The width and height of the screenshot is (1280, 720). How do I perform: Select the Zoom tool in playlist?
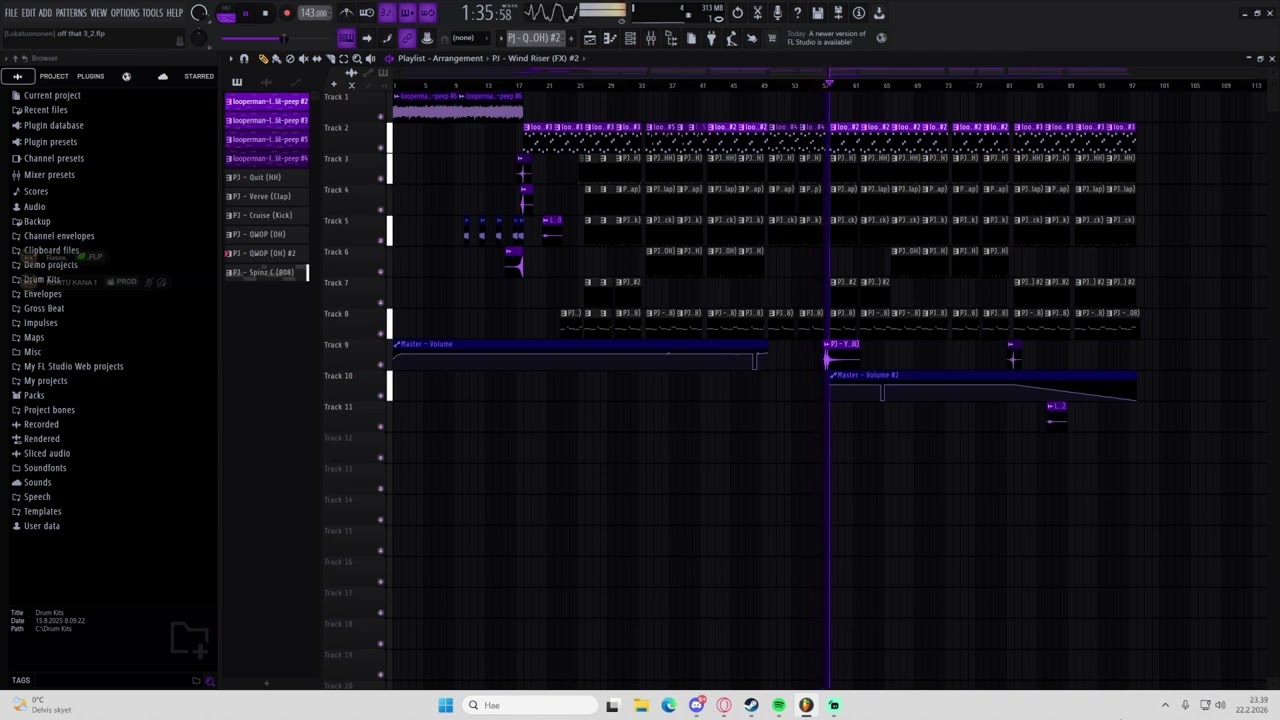click(x=357, y=58)
